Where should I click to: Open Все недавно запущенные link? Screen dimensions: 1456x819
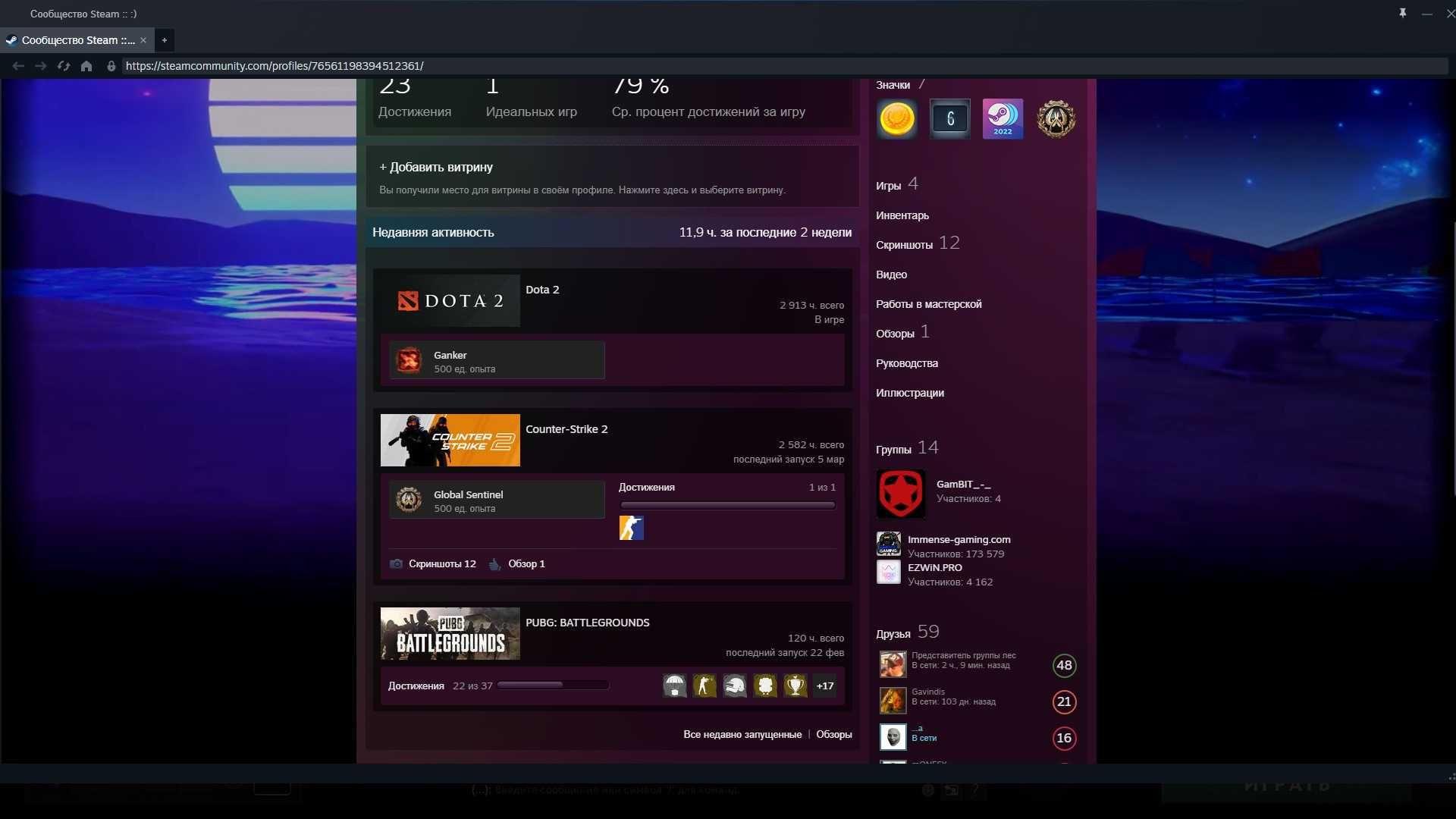(x=742, y=735)
